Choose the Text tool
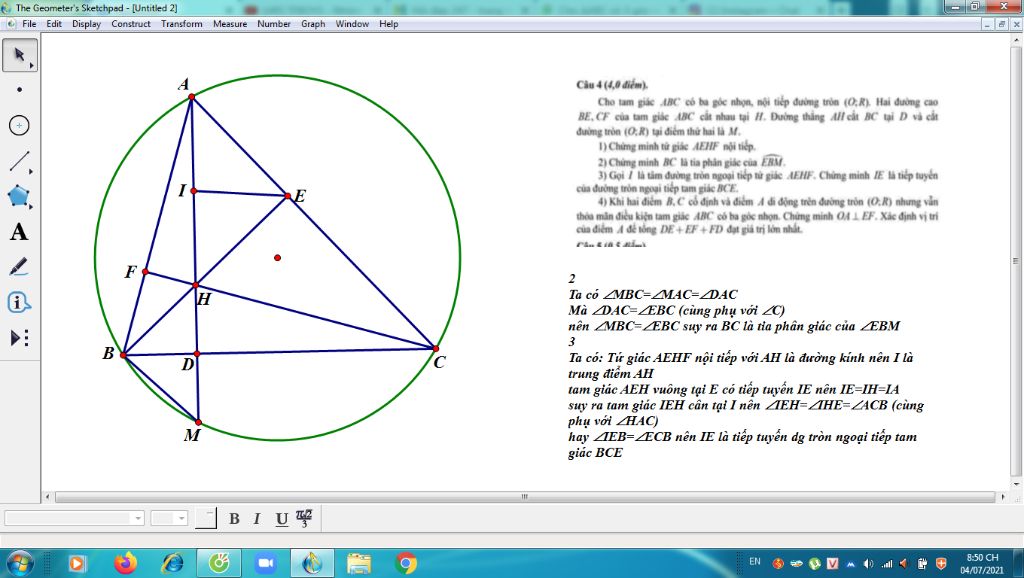The height and width of the screenshot is (578, 1024). click(x=20, y=232)
